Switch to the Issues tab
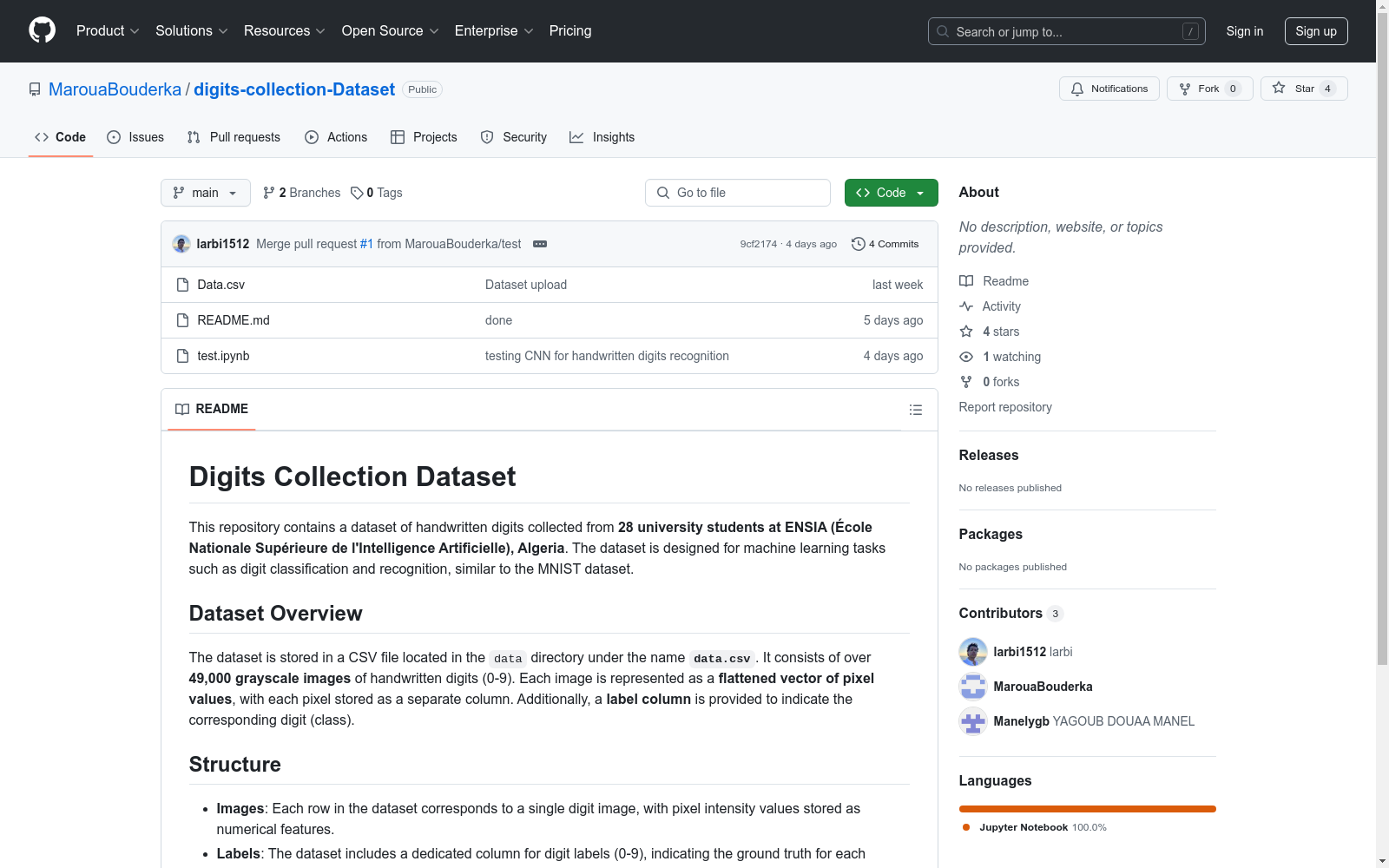The height and width of the screenshot is (868, 1389). click(135, 137)
